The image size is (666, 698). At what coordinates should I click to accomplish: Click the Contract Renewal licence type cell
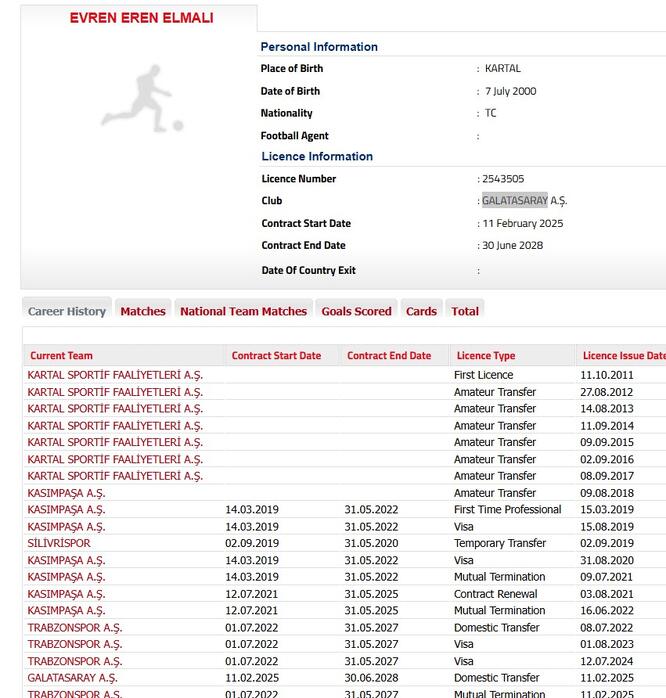495,594
